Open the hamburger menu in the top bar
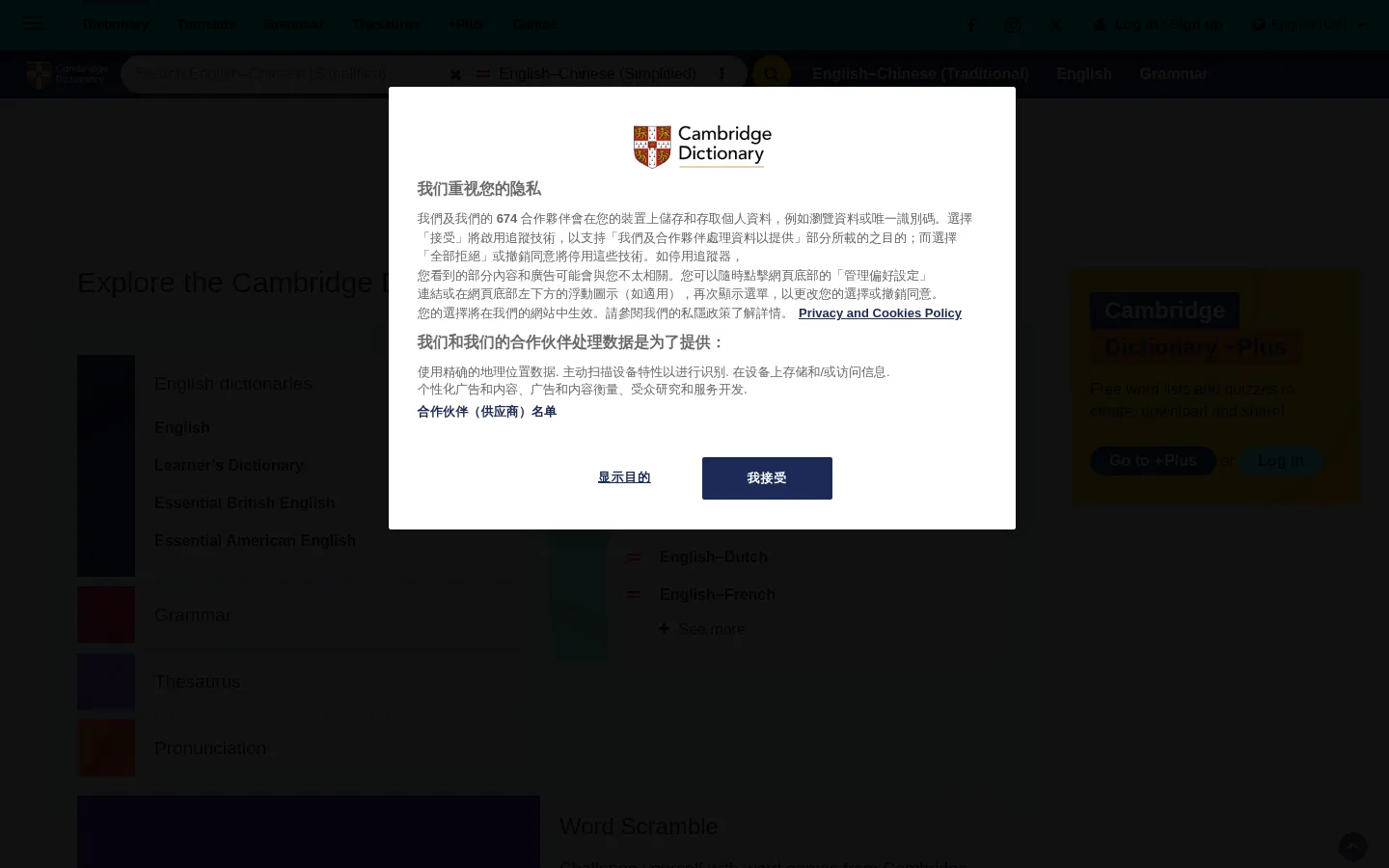1389x868 pixels. [33, 24]
